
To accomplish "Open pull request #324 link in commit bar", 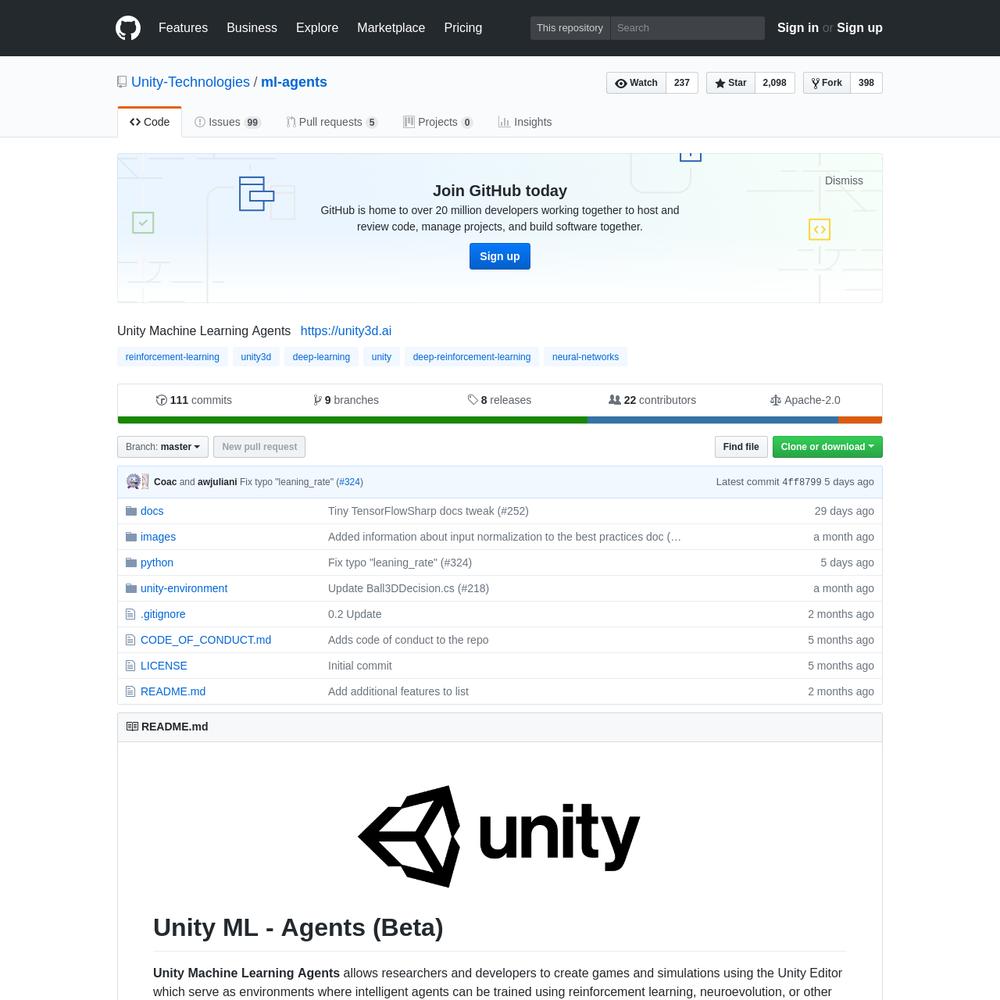I will [x=349, y=482].
